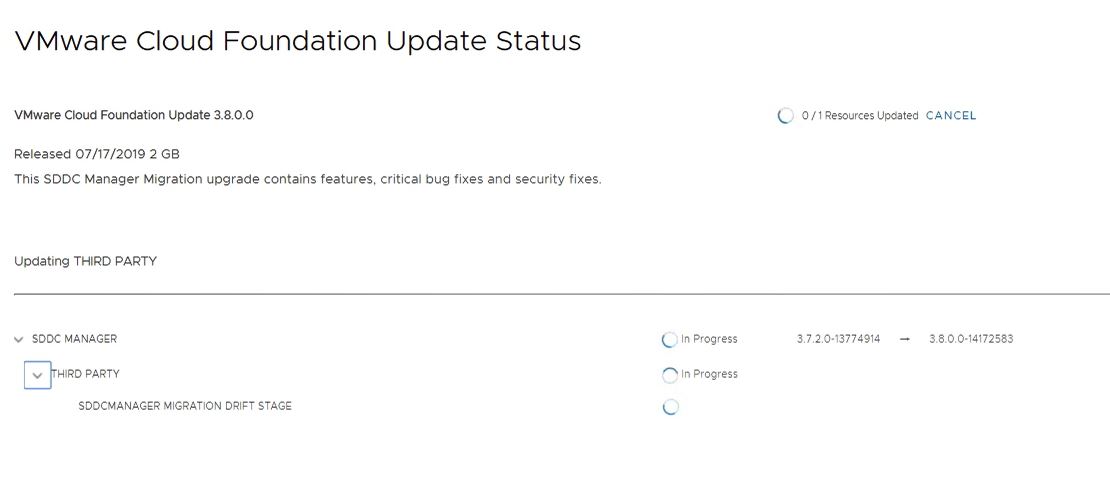
Task: Collapse the THIRD PARTY chevron
Action: click(37, 375)
